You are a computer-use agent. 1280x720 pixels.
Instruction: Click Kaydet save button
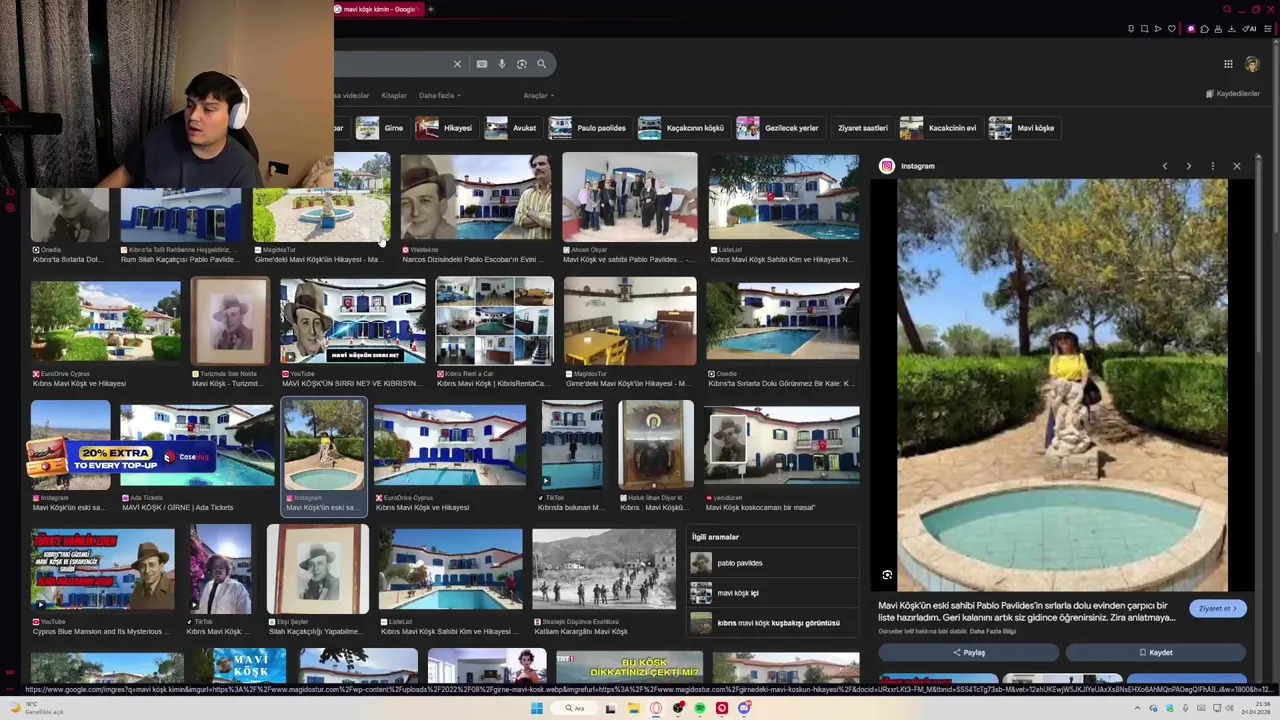click(1155, 653)
